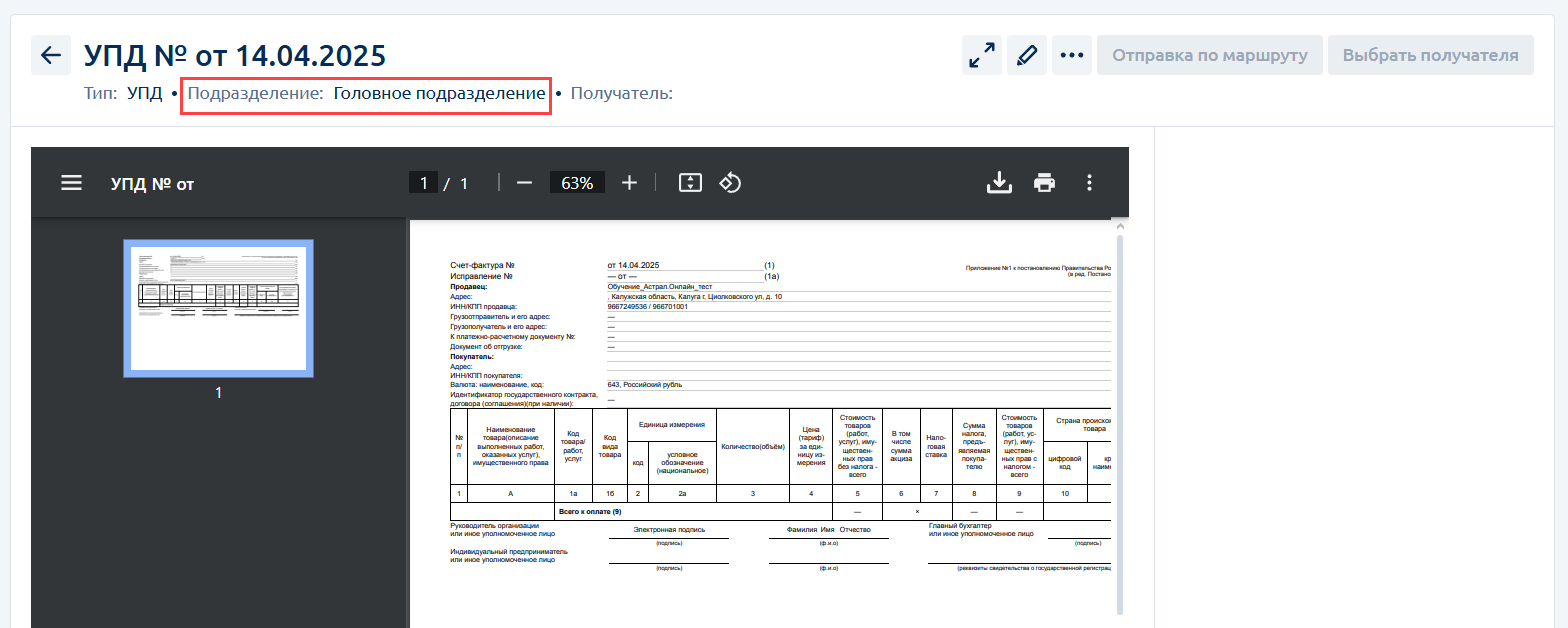Image resolution: width=1568 pixels, height=628 pixels.
Task: Click seller name Обучение_Астрал.Онлайн_тест
Action: point(659,286)
